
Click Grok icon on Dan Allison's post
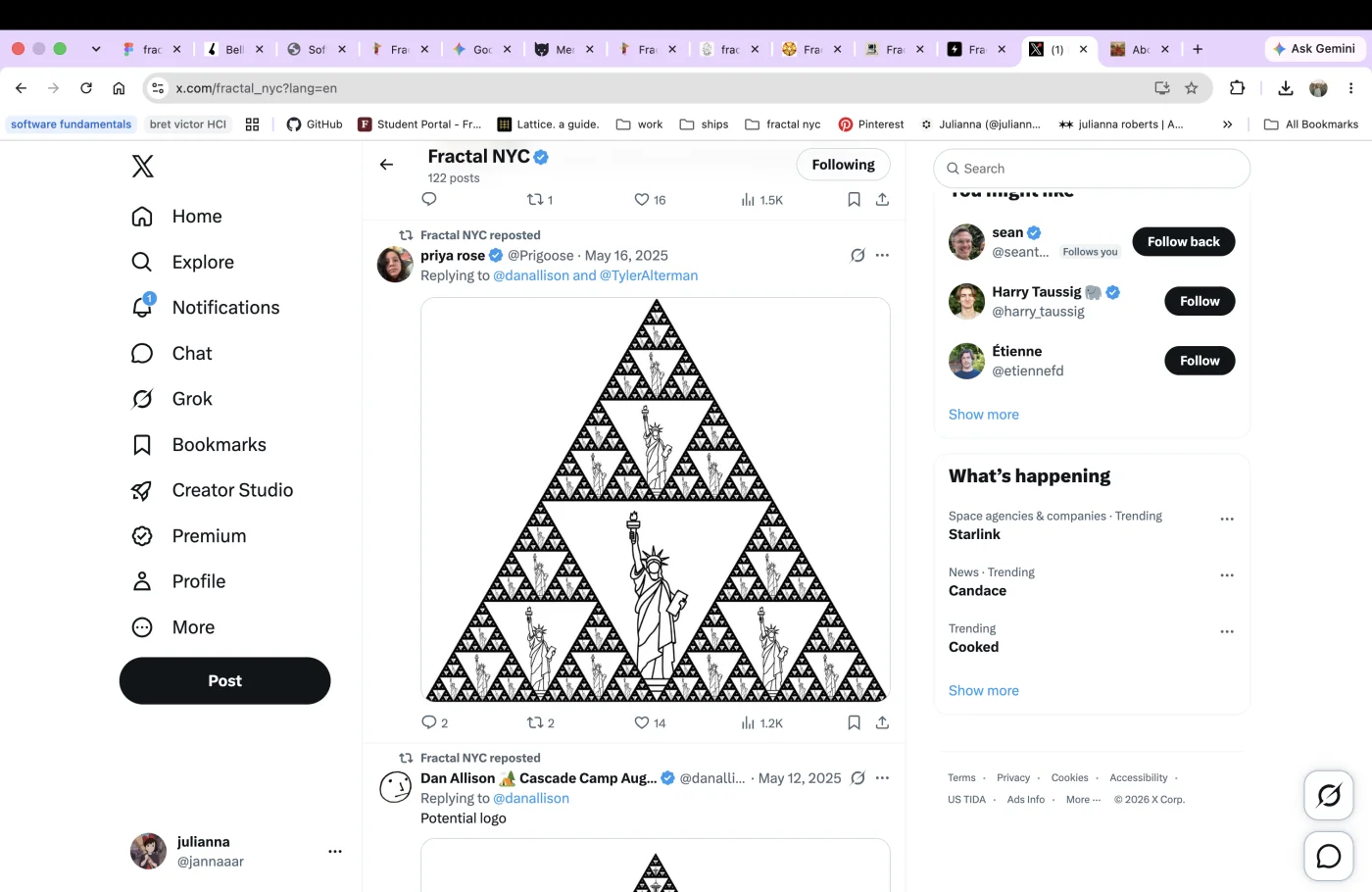click(857, 778)
